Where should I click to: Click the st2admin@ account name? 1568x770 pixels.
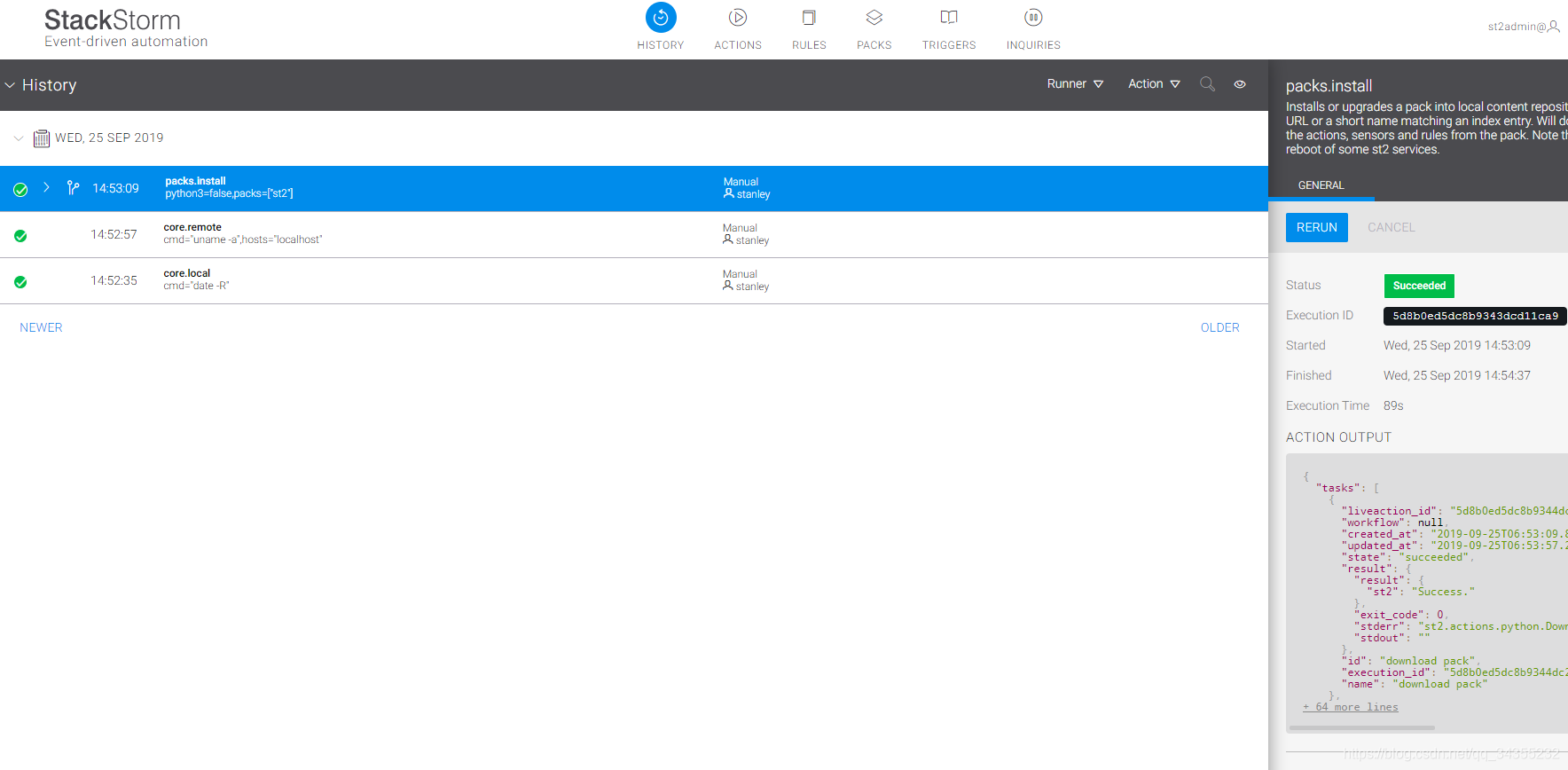[1517, 27]
